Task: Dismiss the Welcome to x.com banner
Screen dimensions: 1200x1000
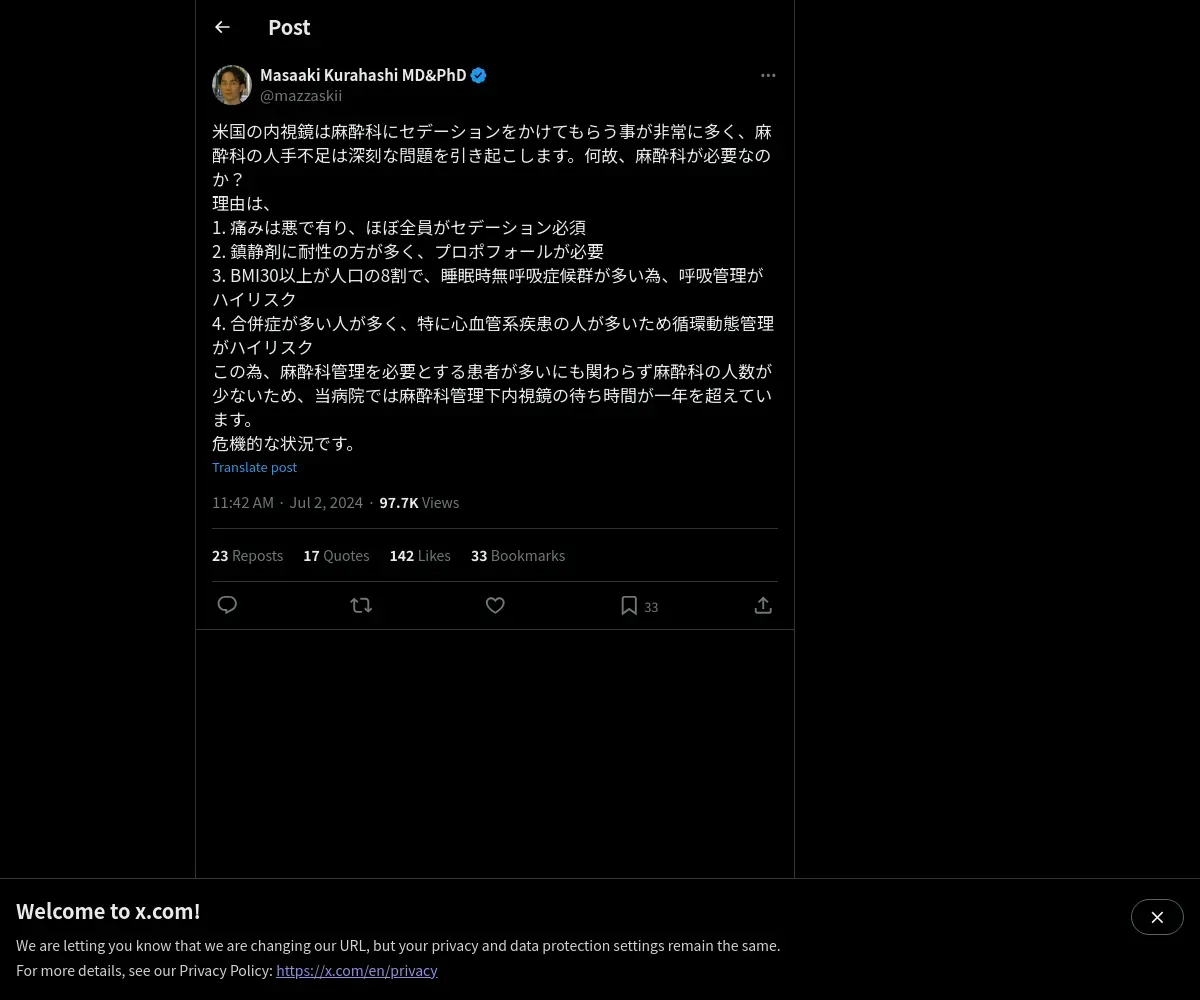Action: (1157, 917)
